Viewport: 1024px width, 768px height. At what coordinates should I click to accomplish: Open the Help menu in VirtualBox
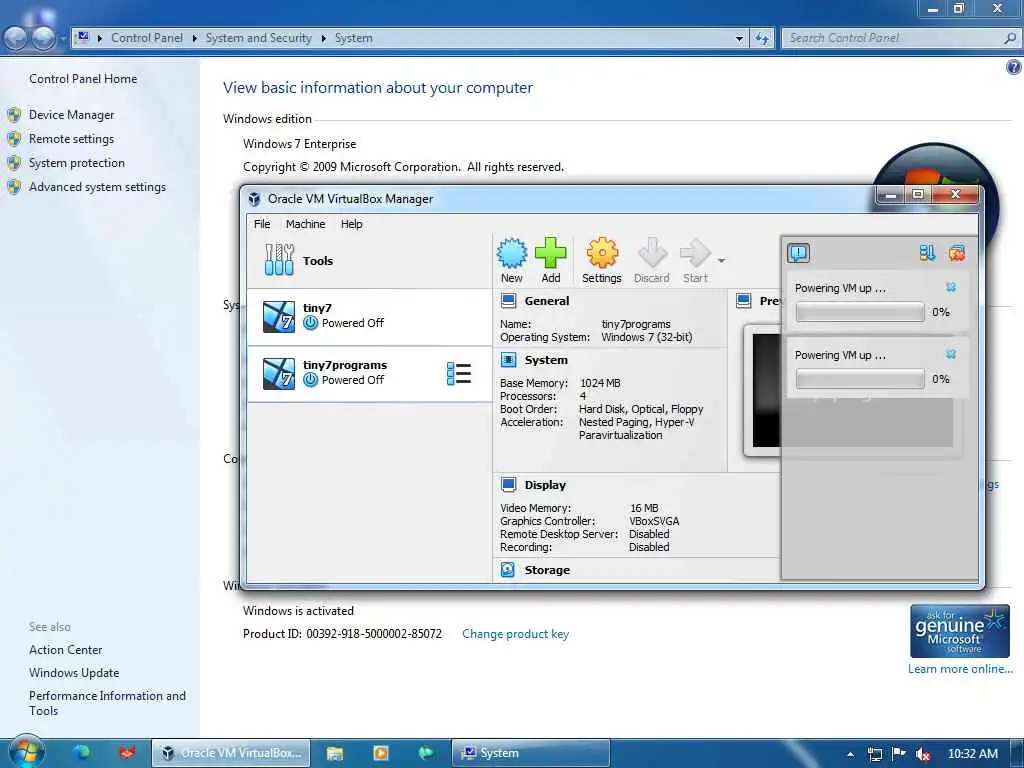click(x=351, y=224)
